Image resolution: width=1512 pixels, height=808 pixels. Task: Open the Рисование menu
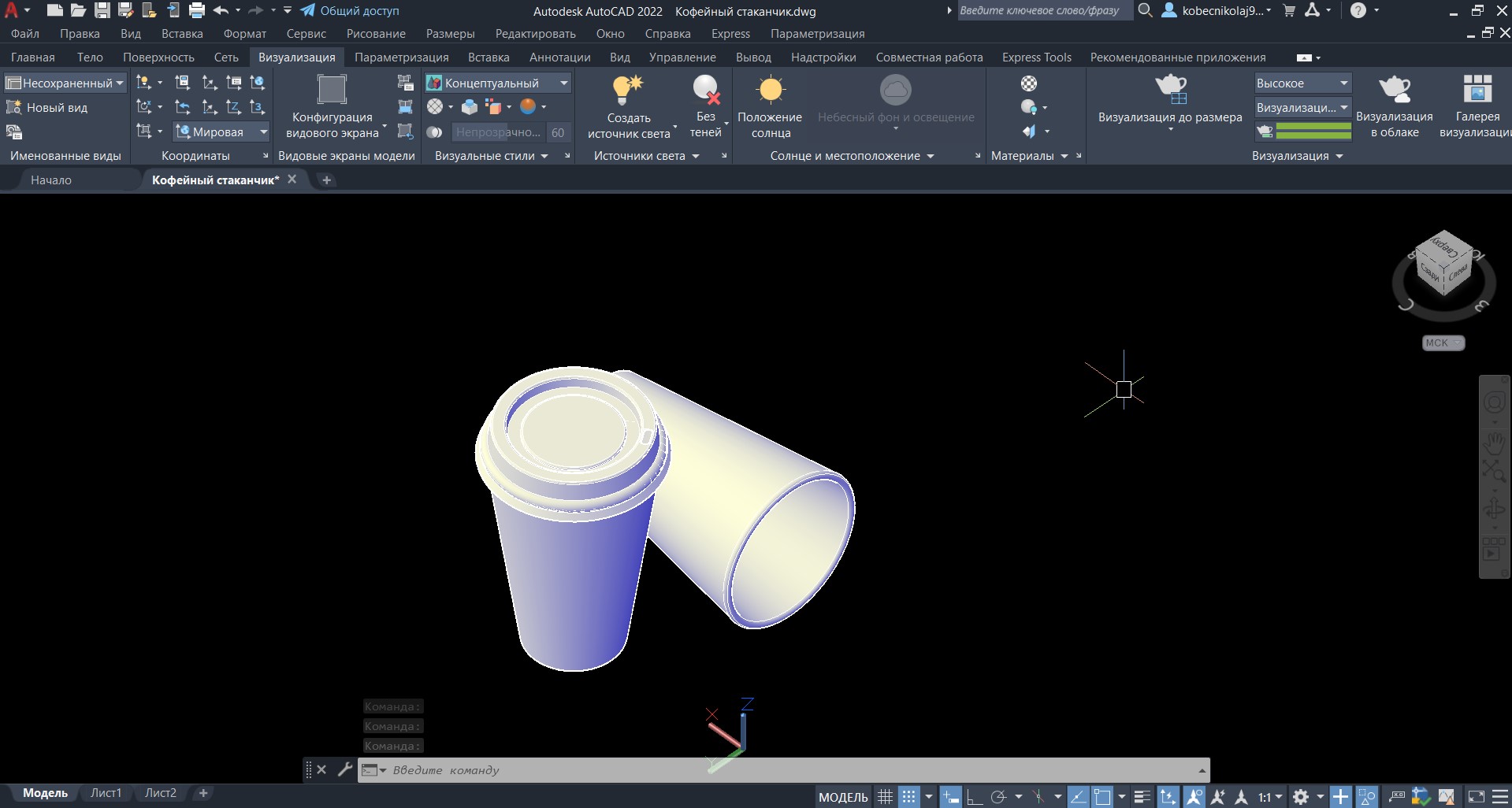(x=376, y=34)
